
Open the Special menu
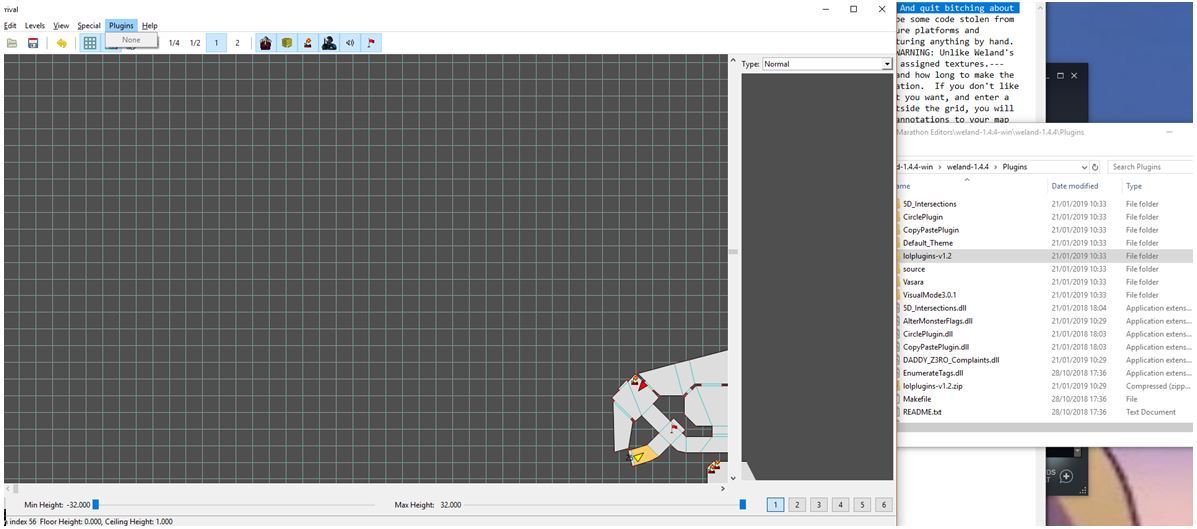click(x=89, y=26)
